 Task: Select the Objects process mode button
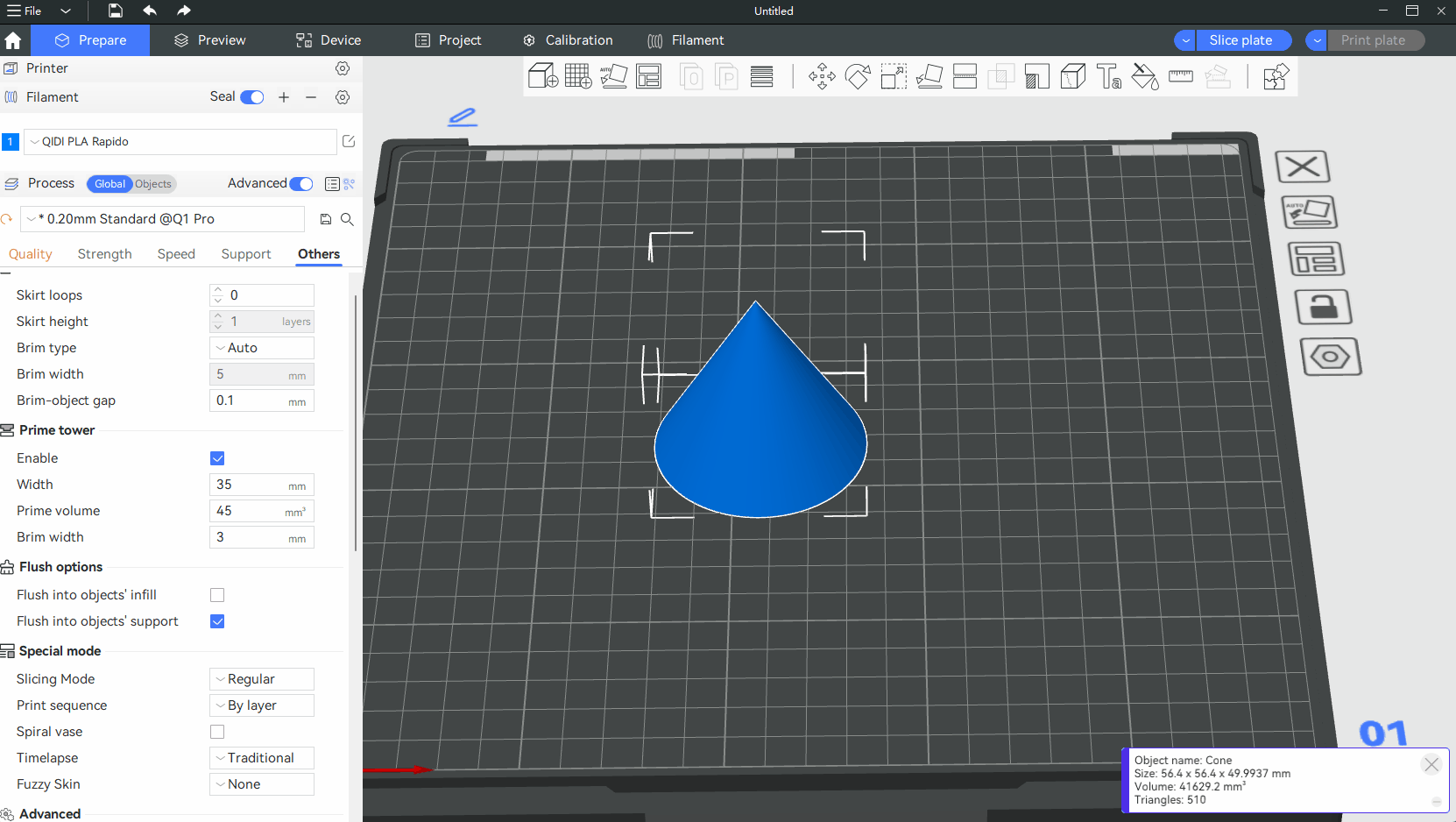tap(153, 184)
